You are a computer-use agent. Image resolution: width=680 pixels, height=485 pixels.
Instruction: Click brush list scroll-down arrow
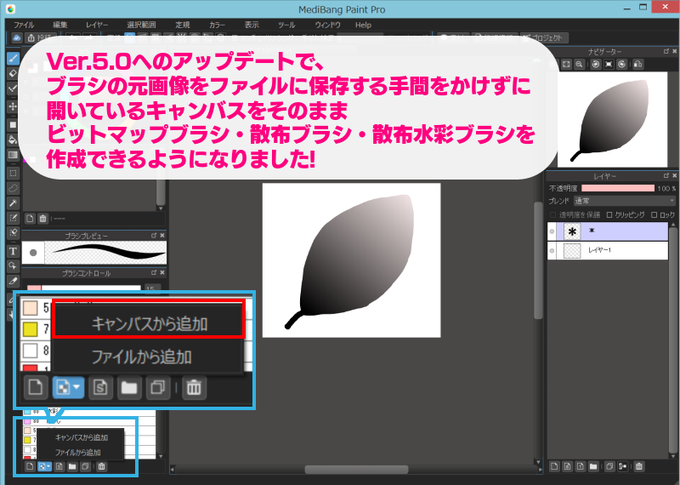[x=161, y=456]
